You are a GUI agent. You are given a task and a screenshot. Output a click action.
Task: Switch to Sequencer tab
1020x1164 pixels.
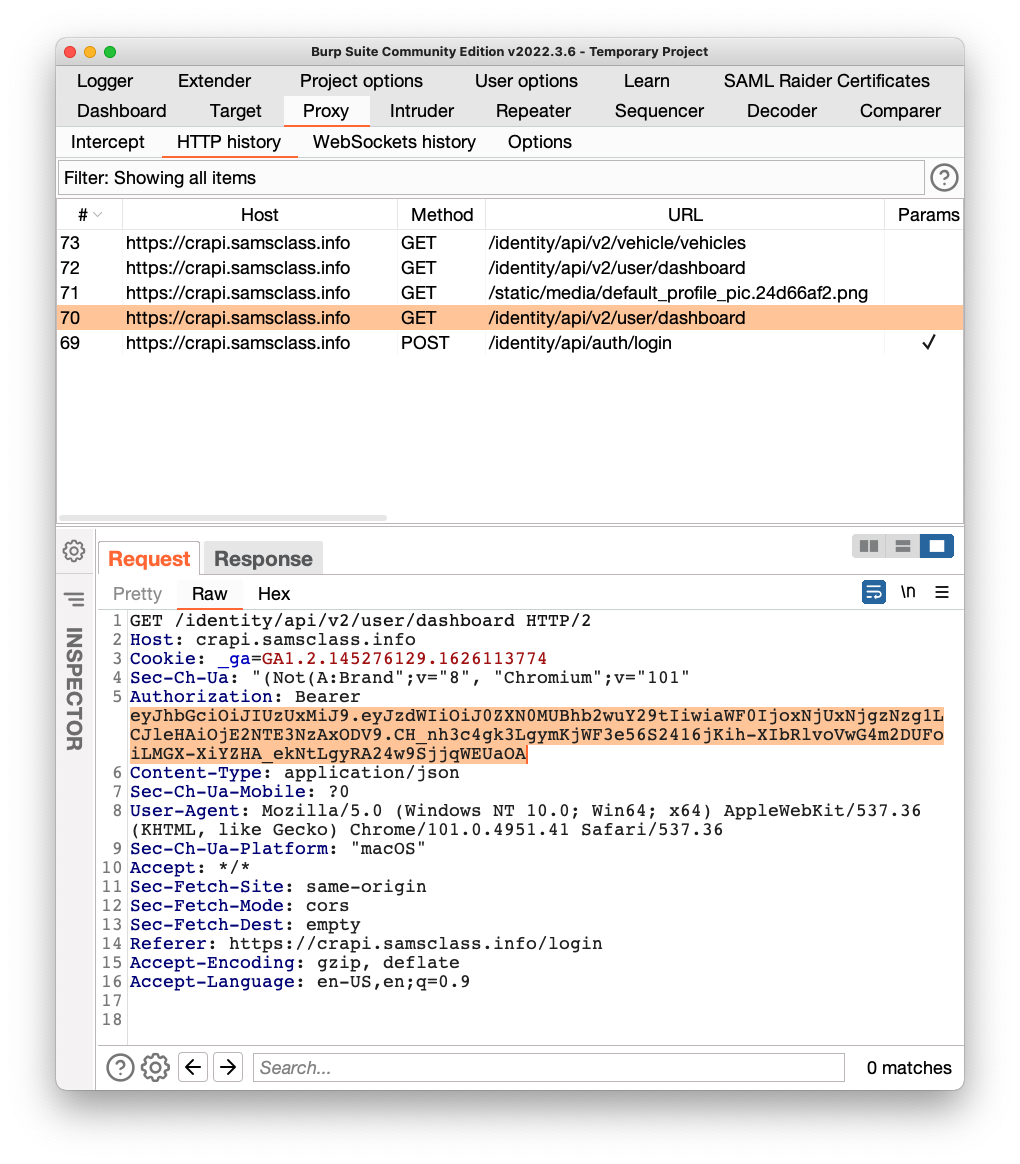coord(658,111)
